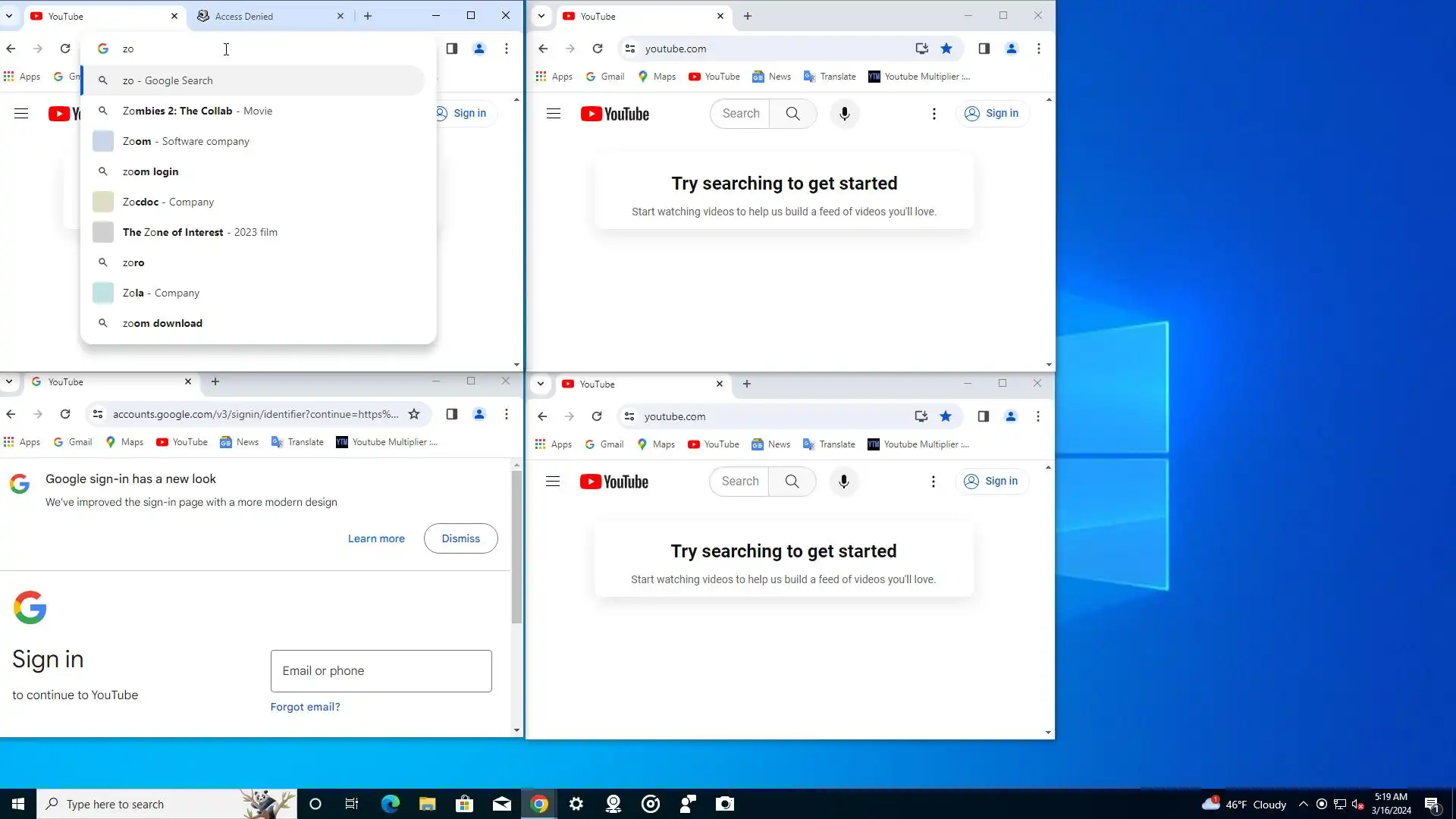
Task: Expand the tab search chevron in the bottom-left window
Action: coord(9,381)
